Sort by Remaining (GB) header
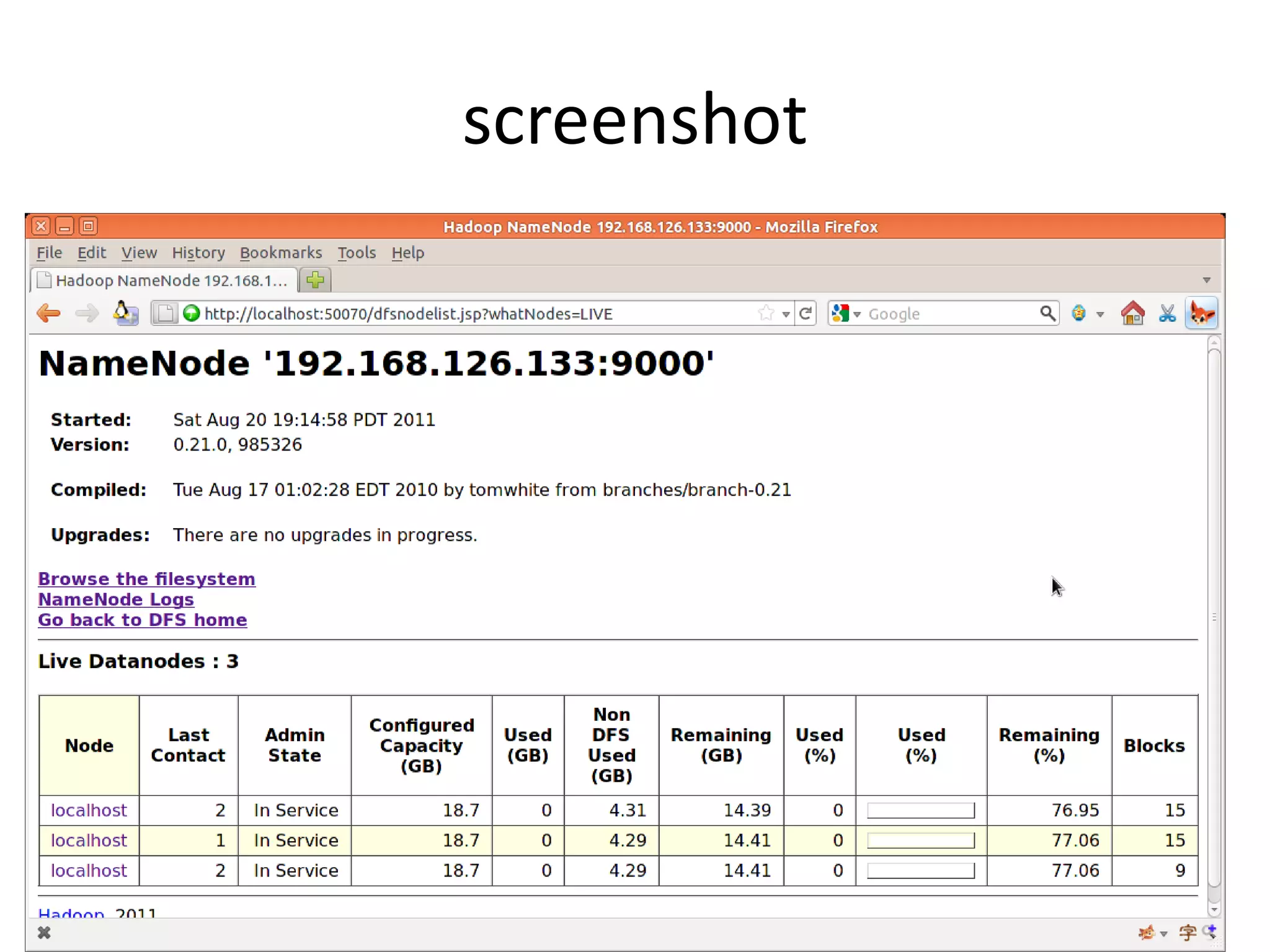This screenshot has width=1270, height=952. [721, 745]
